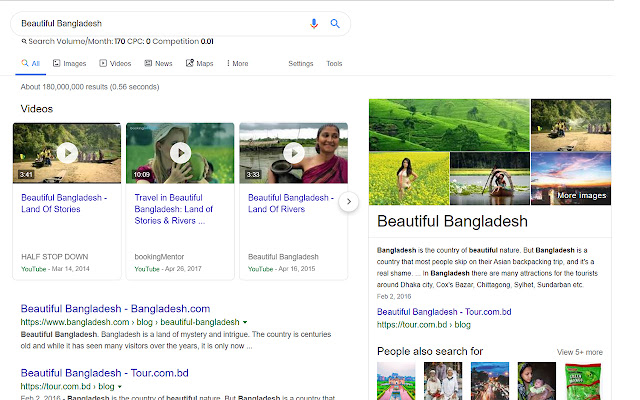640x400 pixels.
Task: Play the 10:09 Travel in Beautiful Bangladesh video
Action: click(x=180, y=153)
